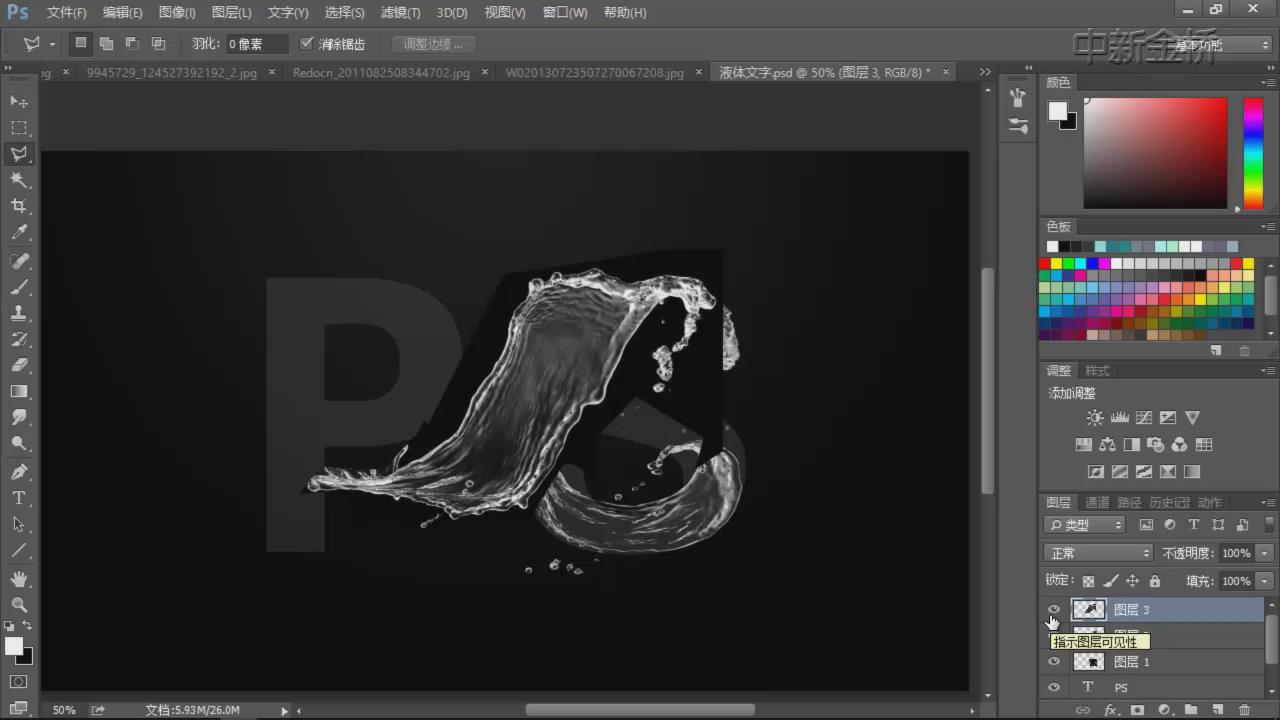Open the 文件(F) menu
Viewport: 1280px width, 720px height.
point(66,13)
